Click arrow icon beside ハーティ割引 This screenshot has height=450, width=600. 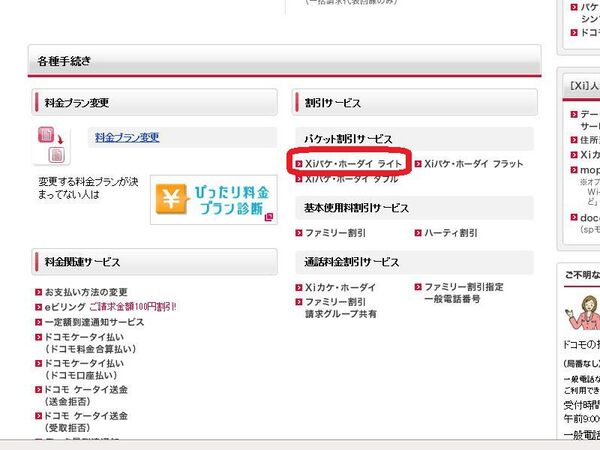tap(418, 233)
